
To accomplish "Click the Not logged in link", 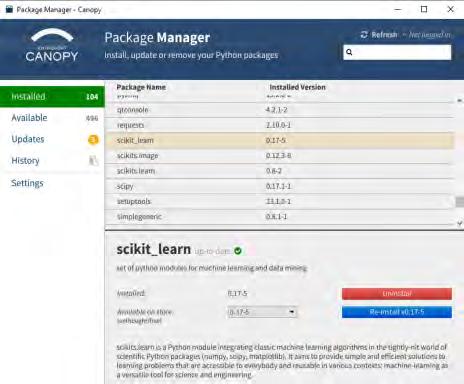I will [x=429, y=35].
